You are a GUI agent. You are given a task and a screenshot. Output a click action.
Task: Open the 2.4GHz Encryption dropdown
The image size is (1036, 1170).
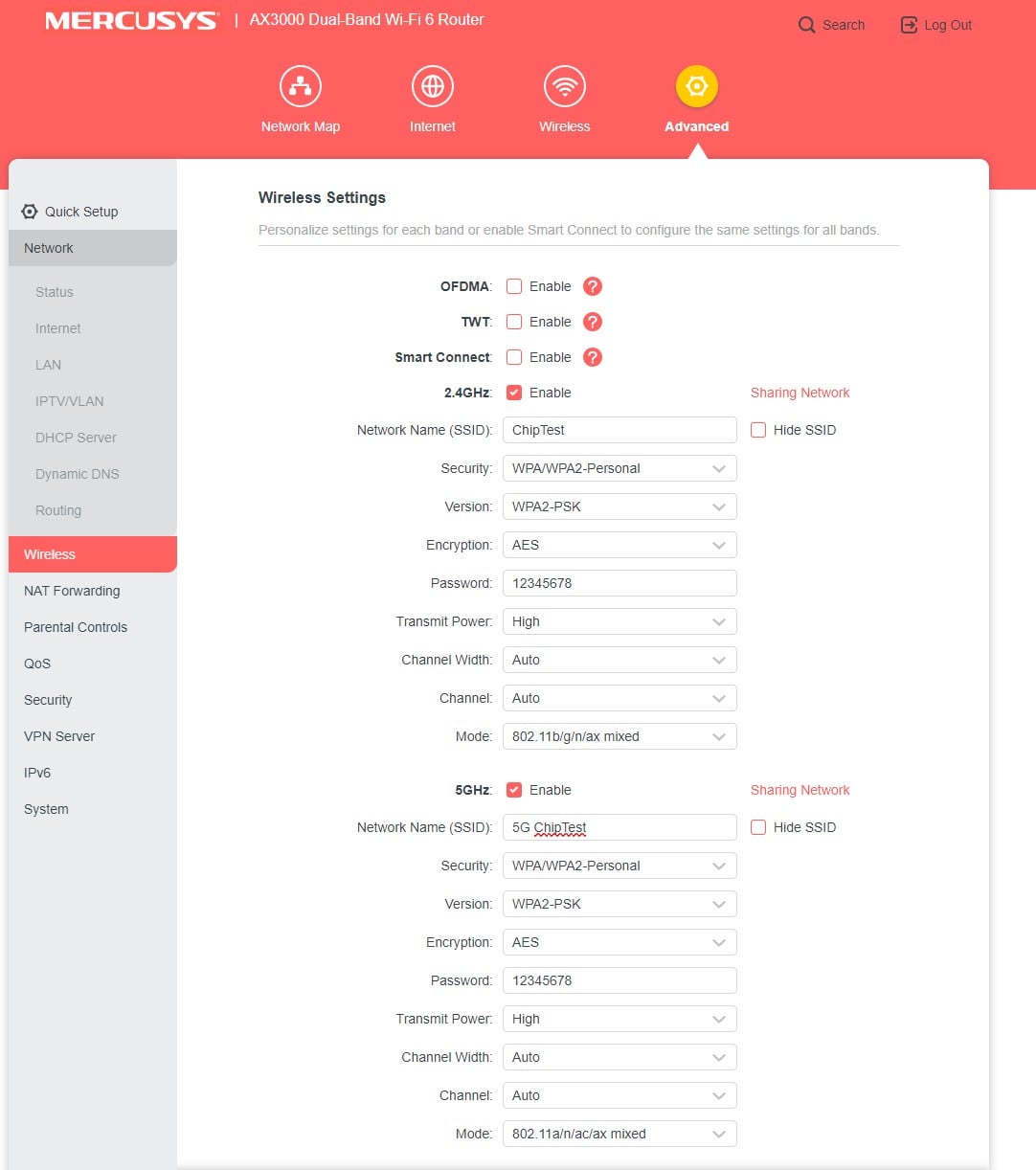pyautogui.click(x=619, y=545)
